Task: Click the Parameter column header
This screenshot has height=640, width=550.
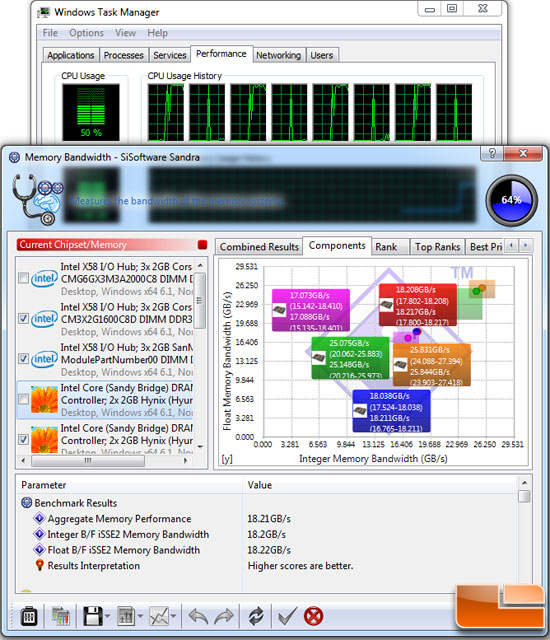Action: [x=130, y=484]
